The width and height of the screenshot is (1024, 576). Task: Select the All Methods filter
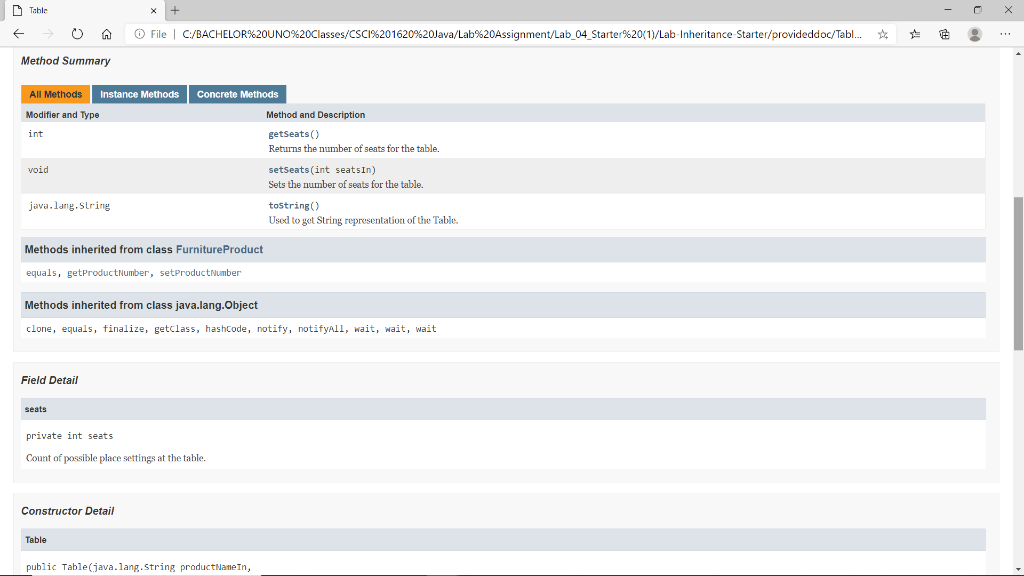click(x=55, y=94)
